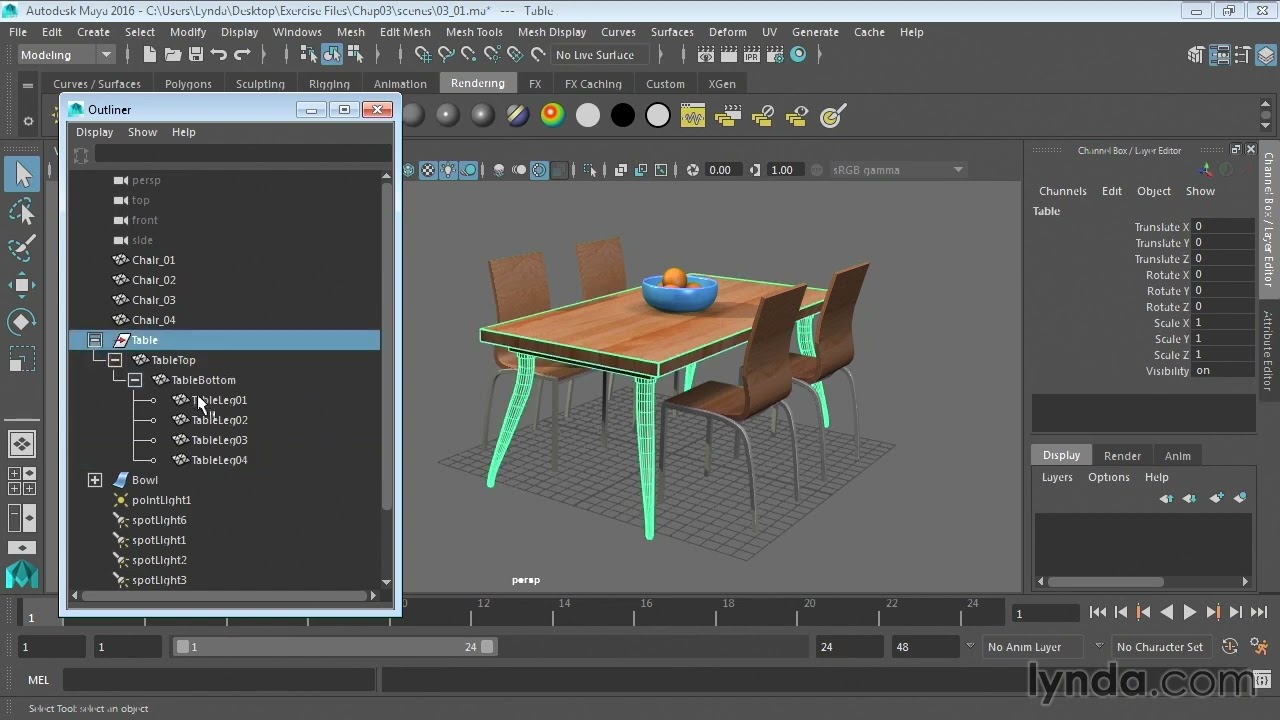1280x720 pixels.
Task: Toggle Auto Keyframe button
Action: click(1231, 647)
